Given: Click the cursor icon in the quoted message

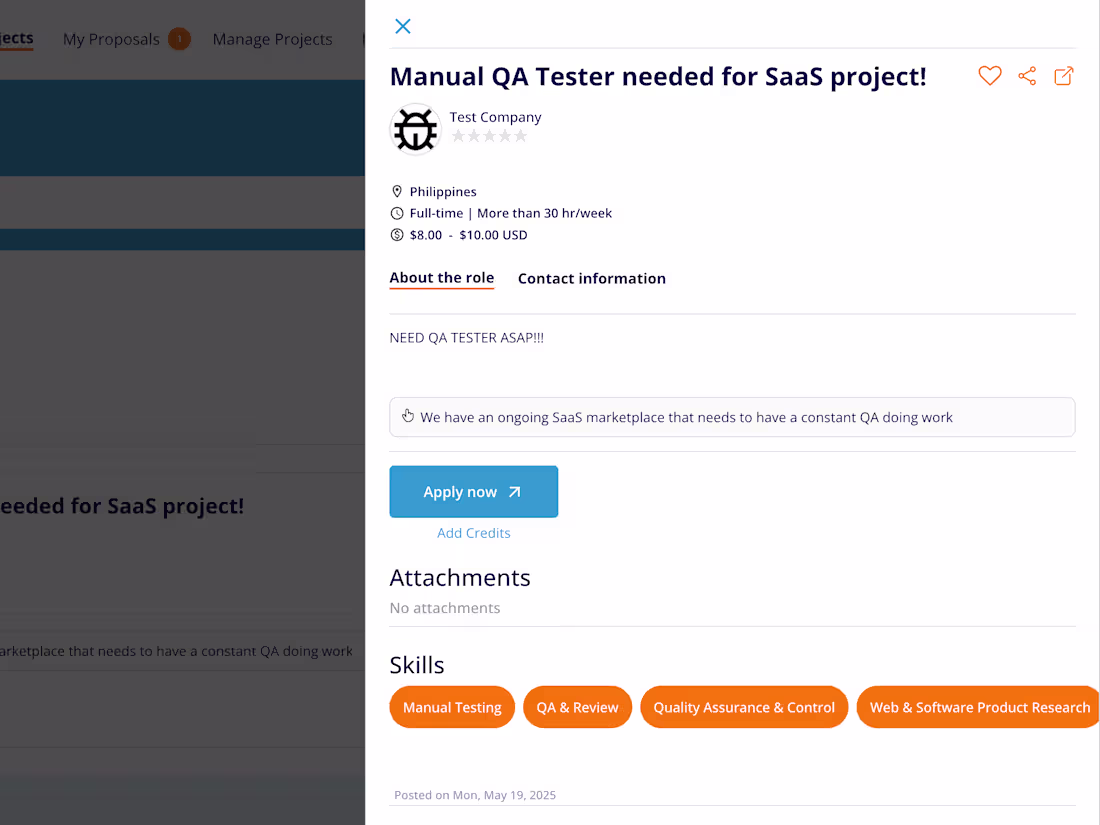Looking at the screenshot, I should tap(407, 416).
